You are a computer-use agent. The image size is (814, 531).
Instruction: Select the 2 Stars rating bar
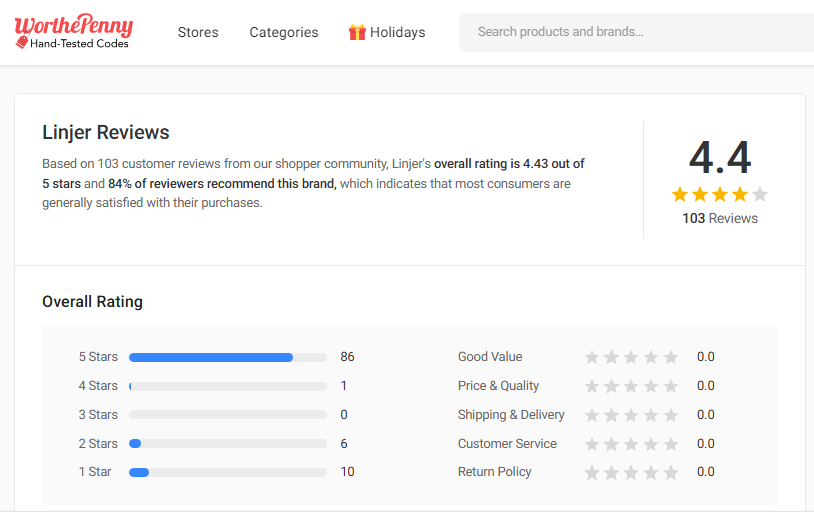228,444
